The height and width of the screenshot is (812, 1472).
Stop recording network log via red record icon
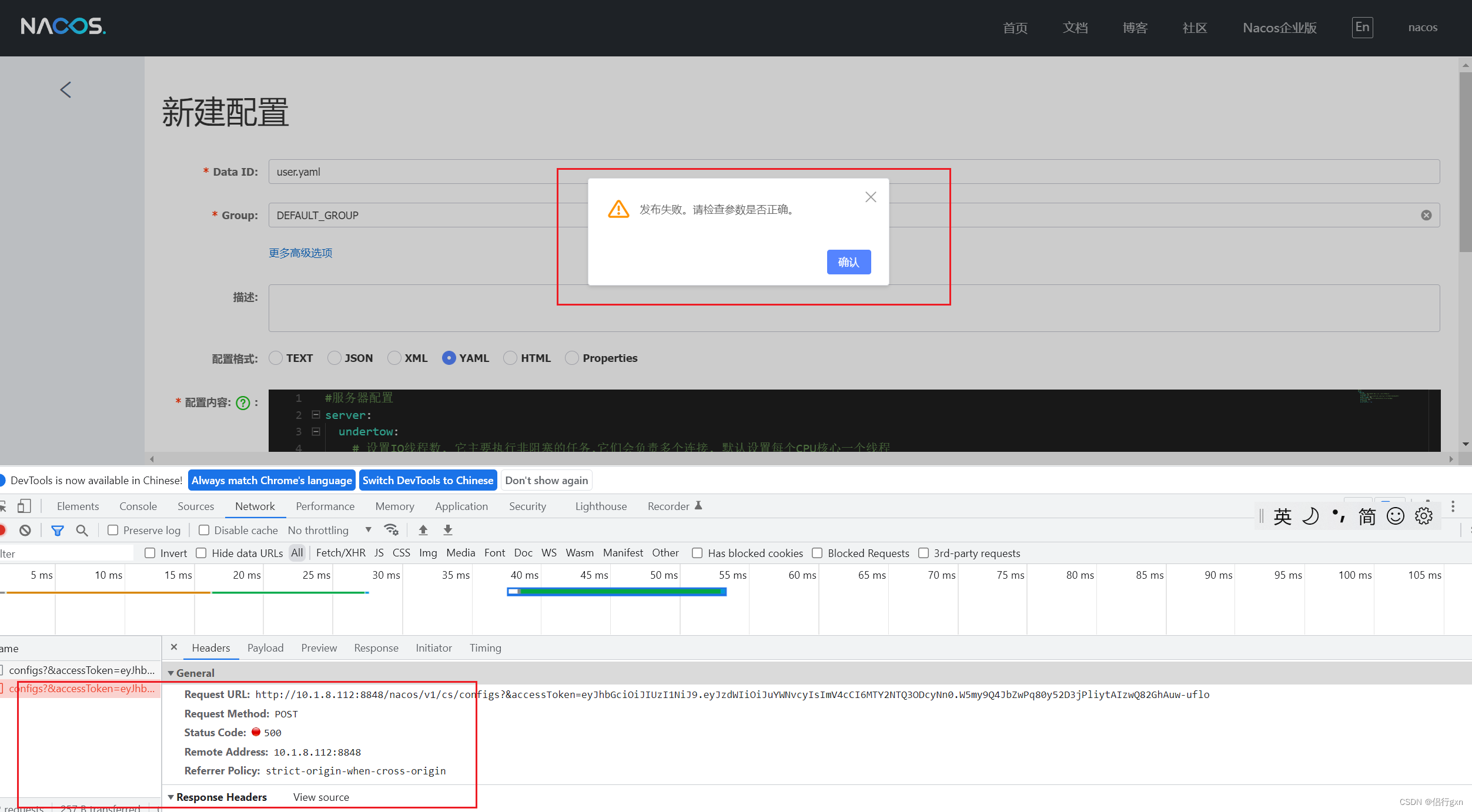[x=4, y=530]
